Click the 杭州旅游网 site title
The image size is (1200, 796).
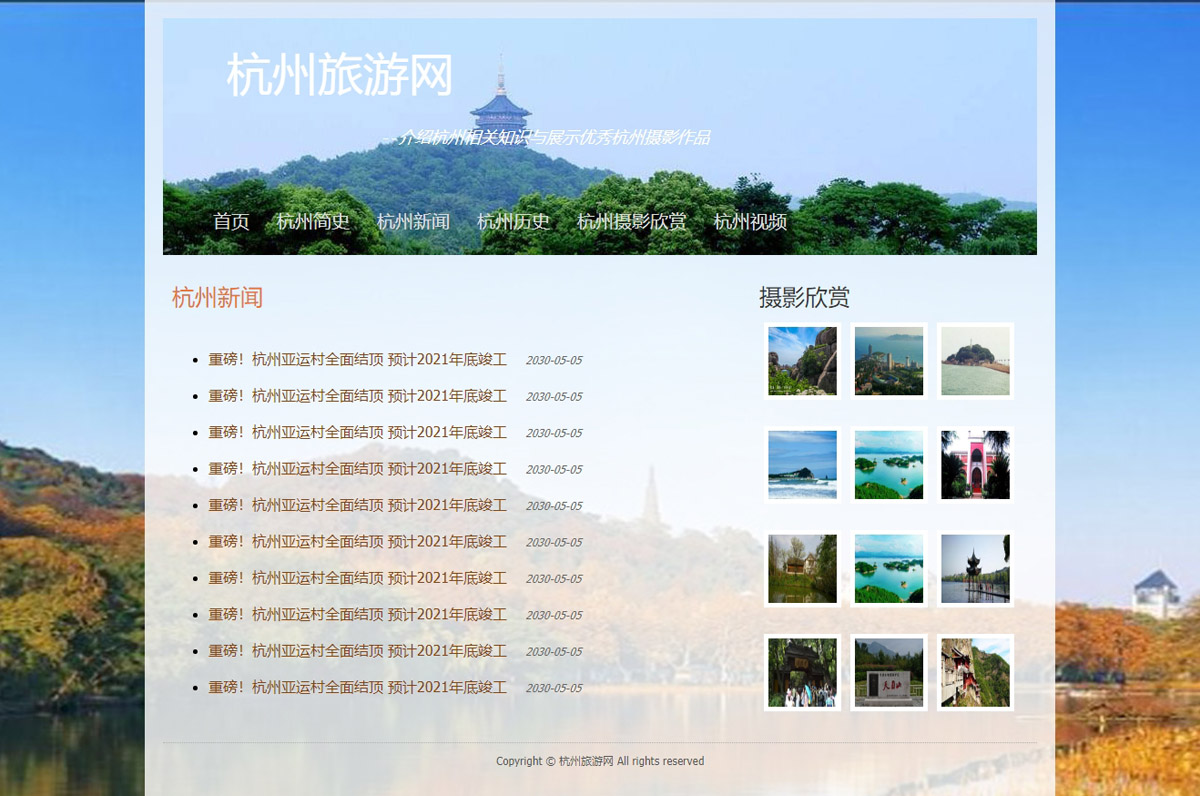click(x=340, y=75)
